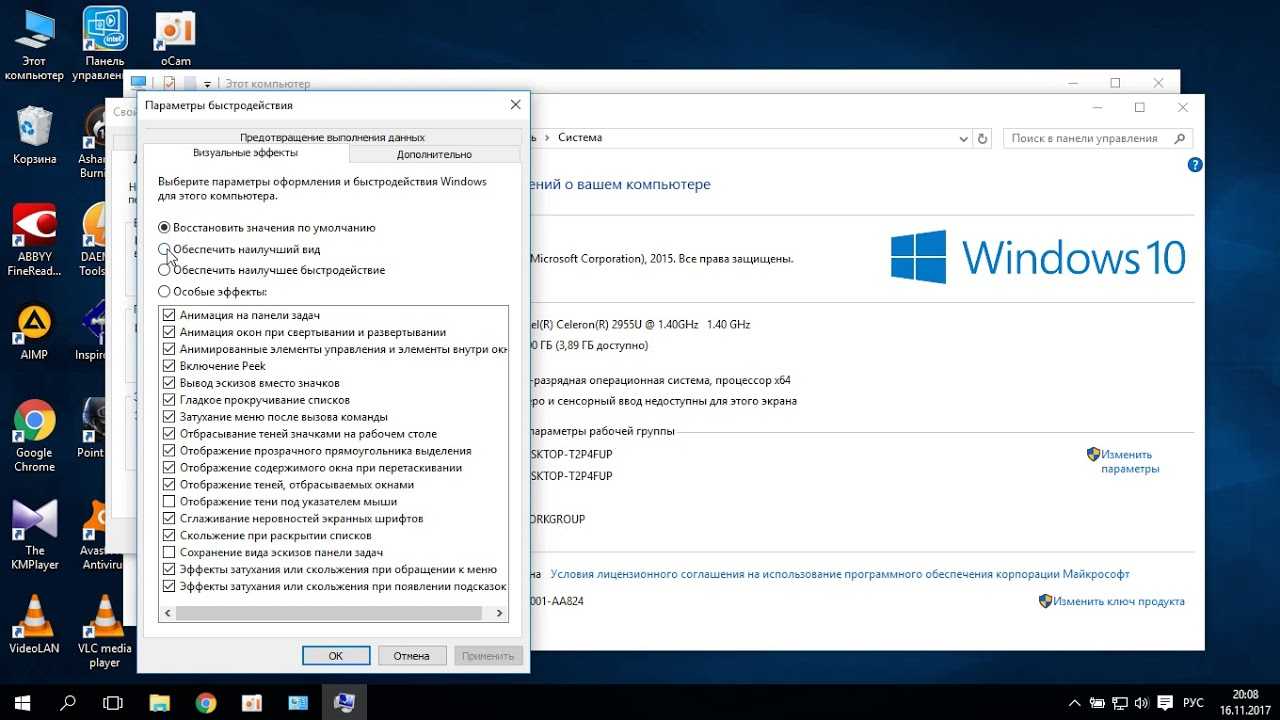This screenshot has width=1280, height=720.
Task: Enable 'Отображение тени под указателем мыши'
Action: [169, 501]
